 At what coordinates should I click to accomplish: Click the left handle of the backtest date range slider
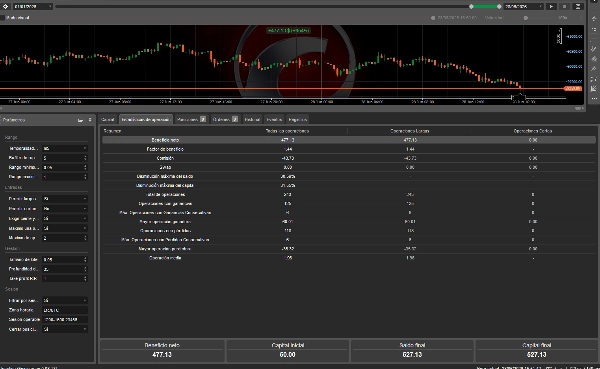(471, 7)
